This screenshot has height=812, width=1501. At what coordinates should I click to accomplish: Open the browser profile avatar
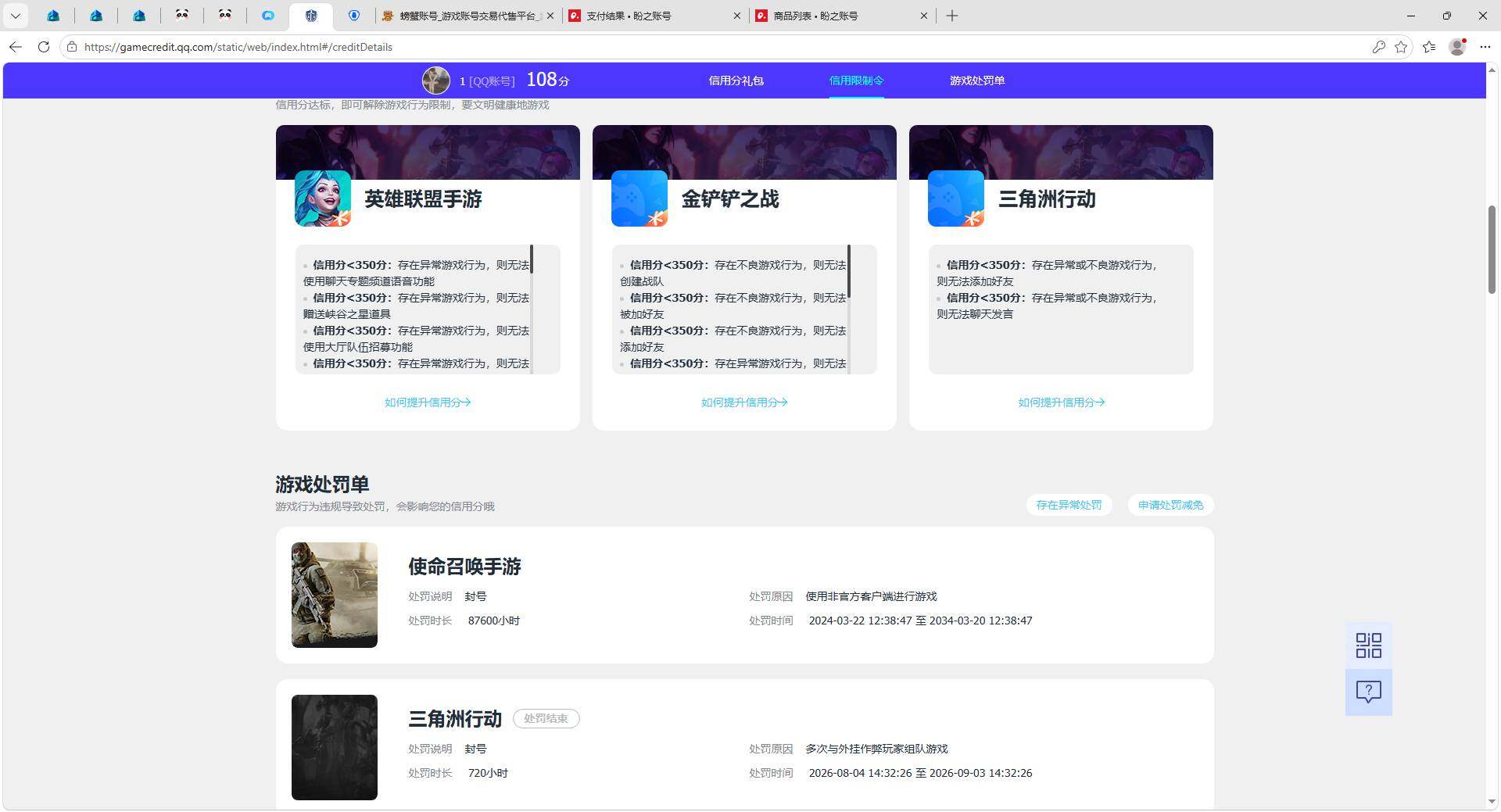(x=1457, y=47)
